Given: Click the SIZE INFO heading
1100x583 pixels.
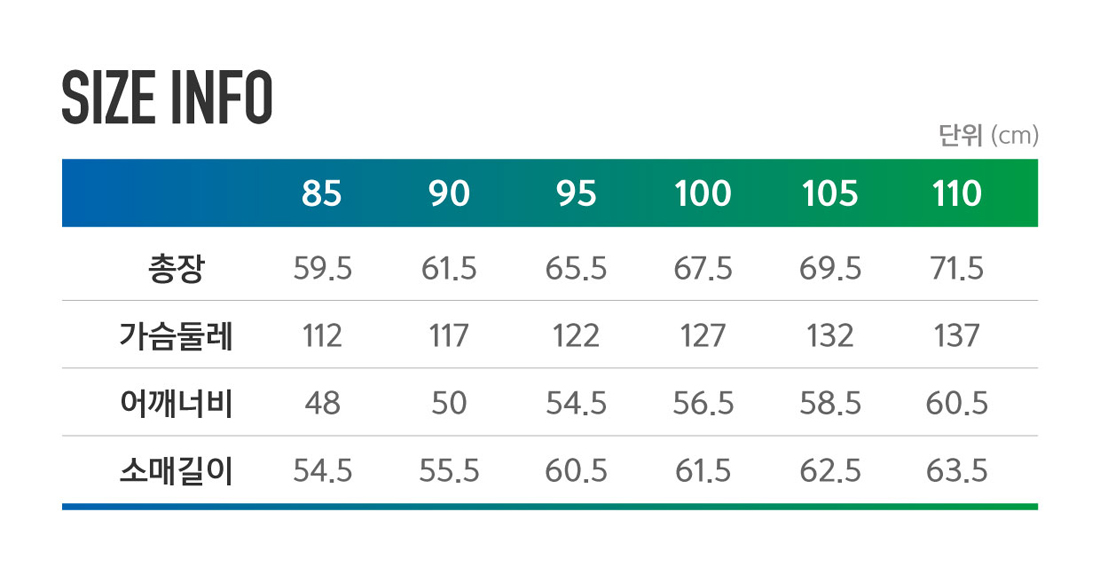Looking at the screenshot, I should click(x=167, y=98).
